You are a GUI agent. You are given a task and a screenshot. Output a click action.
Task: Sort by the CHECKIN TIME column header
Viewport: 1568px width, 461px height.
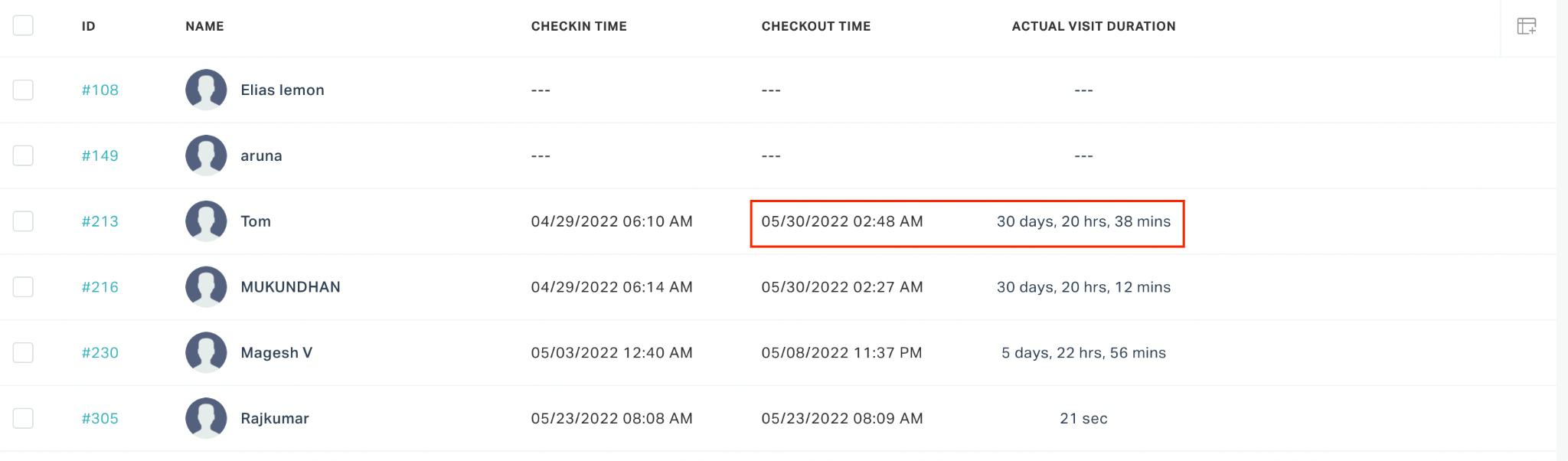point(579,26)
